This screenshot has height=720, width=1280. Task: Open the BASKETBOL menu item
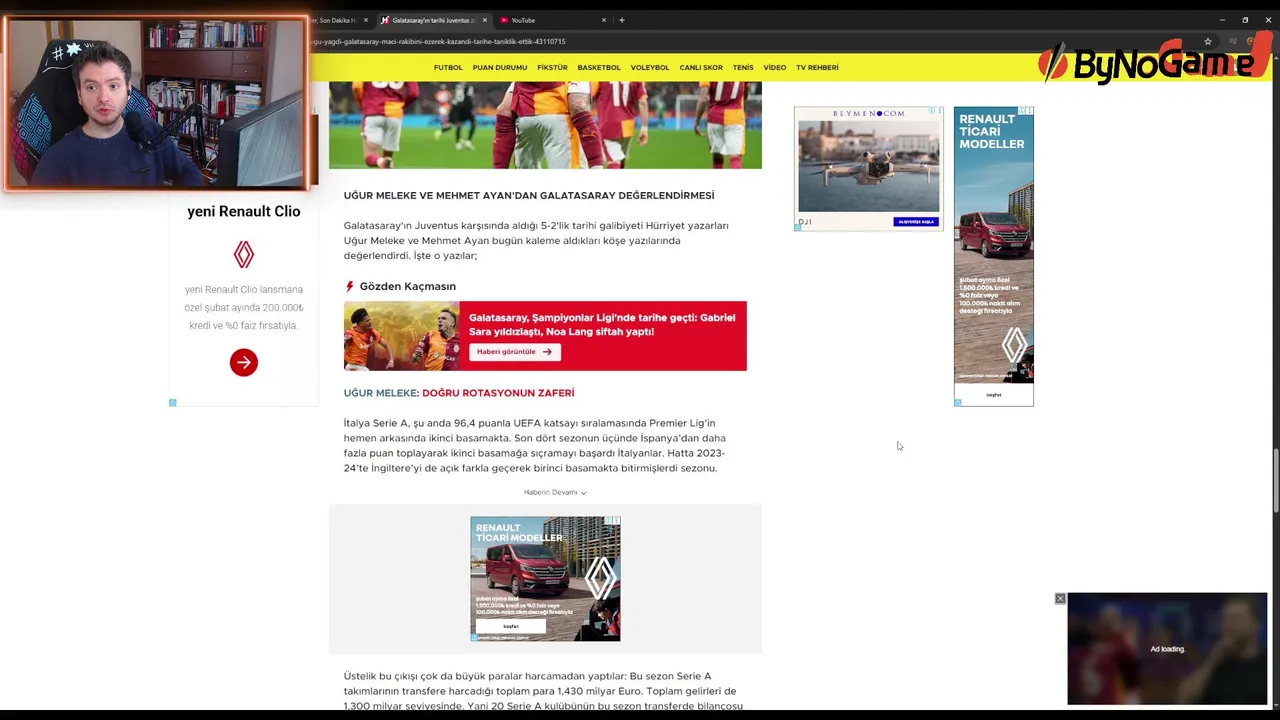point(599,68)
